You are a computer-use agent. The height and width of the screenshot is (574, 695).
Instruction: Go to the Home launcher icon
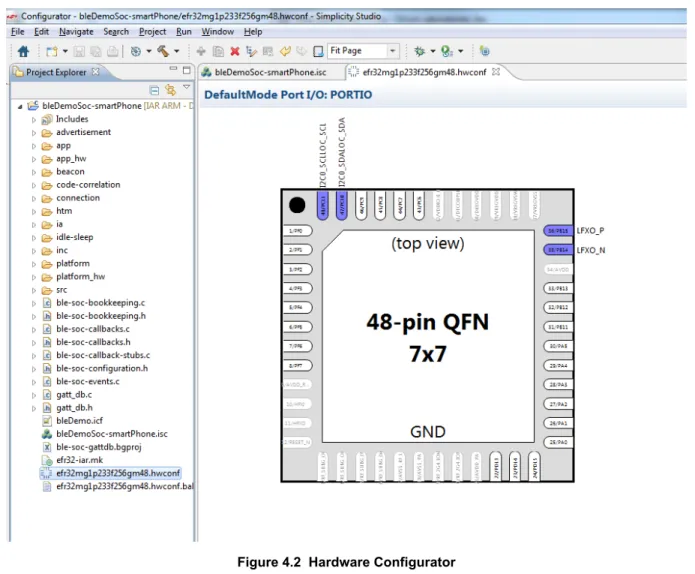click(23, 51)
